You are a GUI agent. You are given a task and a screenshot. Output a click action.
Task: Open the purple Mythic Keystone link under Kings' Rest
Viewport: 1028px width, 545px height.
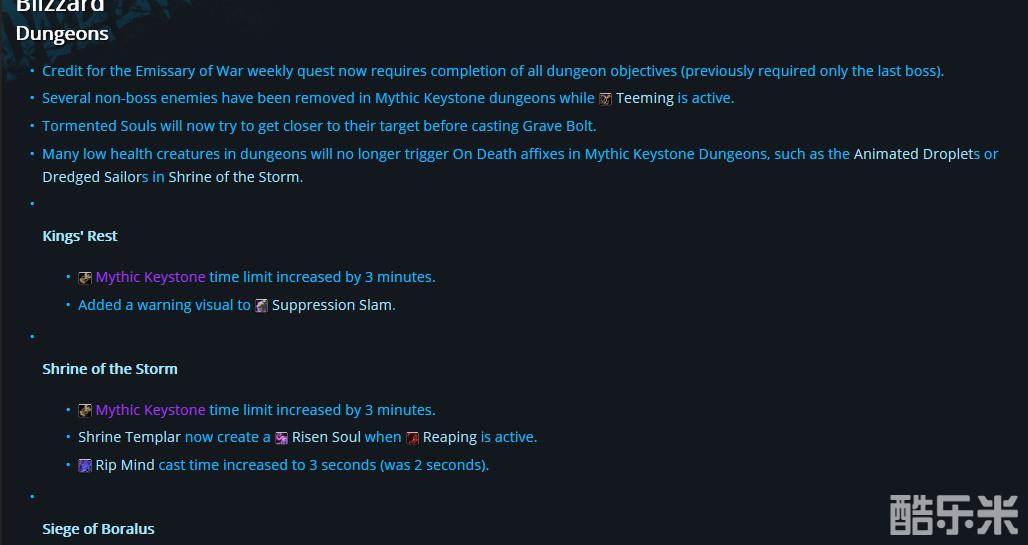(150, 277)
